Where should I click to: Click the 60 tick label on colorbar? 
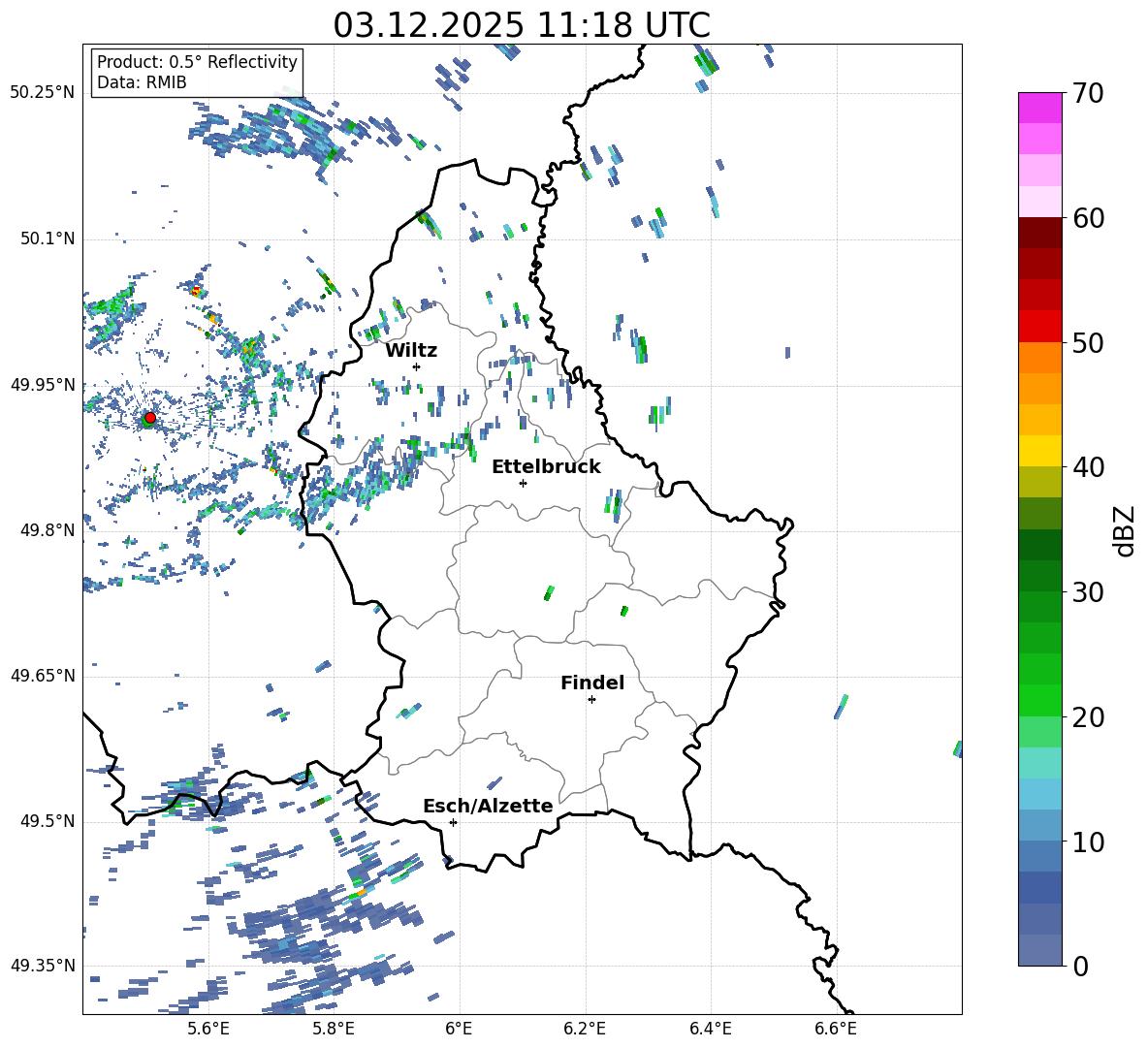(x=1088, y=218)
